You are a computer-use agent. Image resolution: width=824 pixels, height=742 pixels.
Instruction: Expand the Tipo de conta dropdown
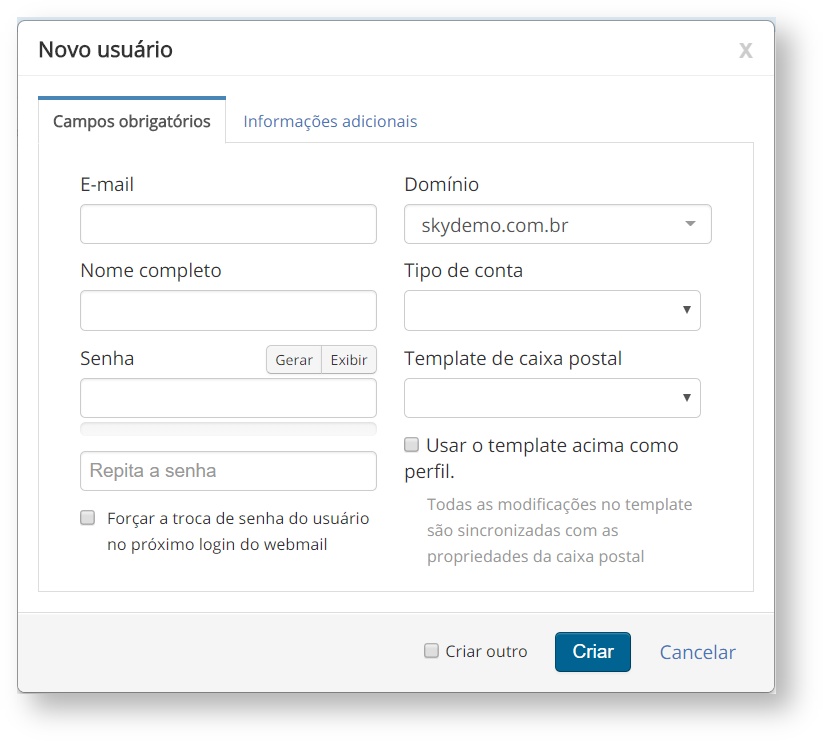tap(552, 311)
